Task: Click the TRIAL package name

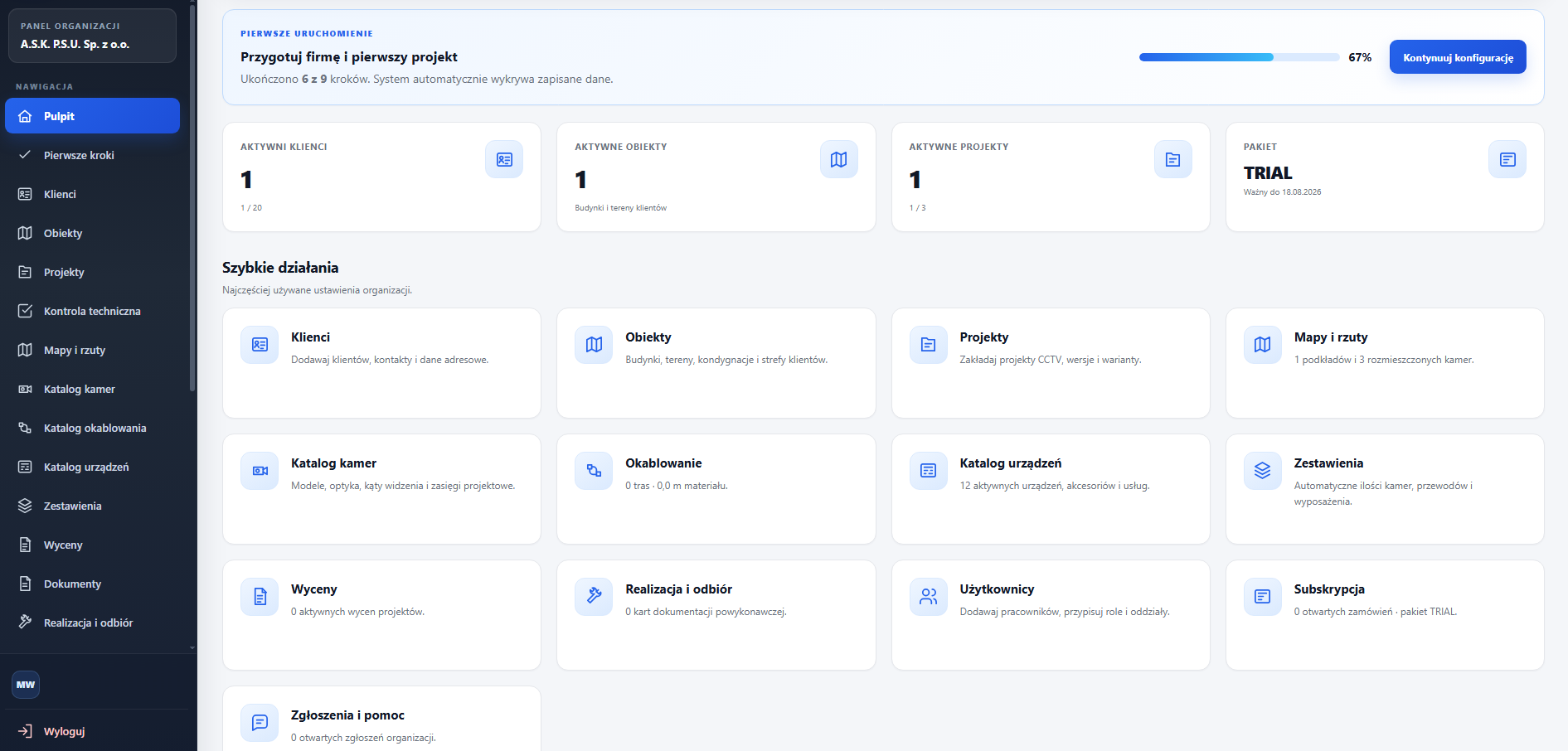Action: tap(1268, 173)
